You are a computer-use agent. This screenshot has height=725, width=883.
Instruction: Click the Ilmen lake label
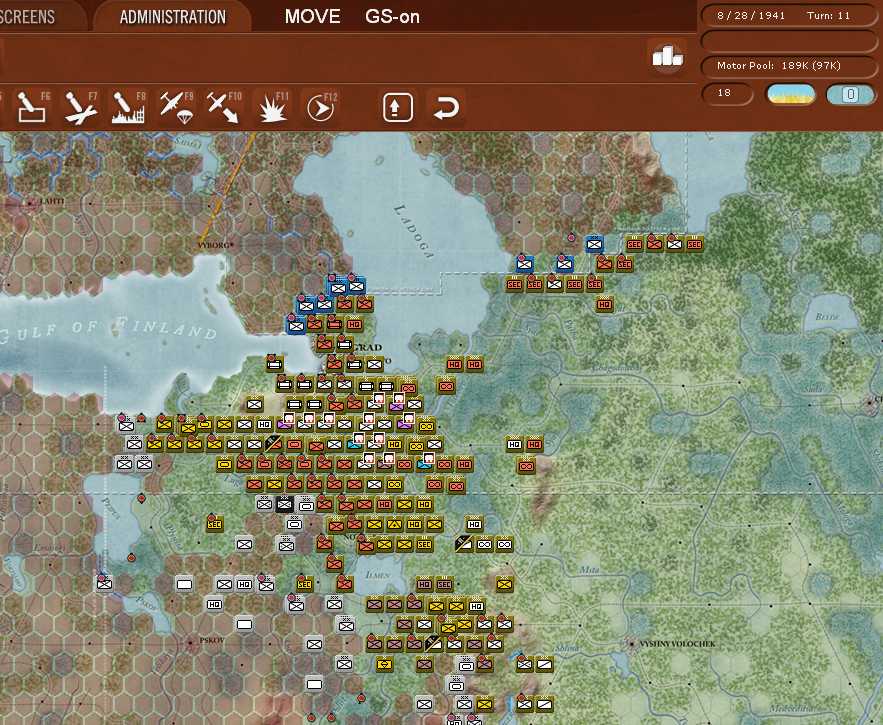[377, 575]
